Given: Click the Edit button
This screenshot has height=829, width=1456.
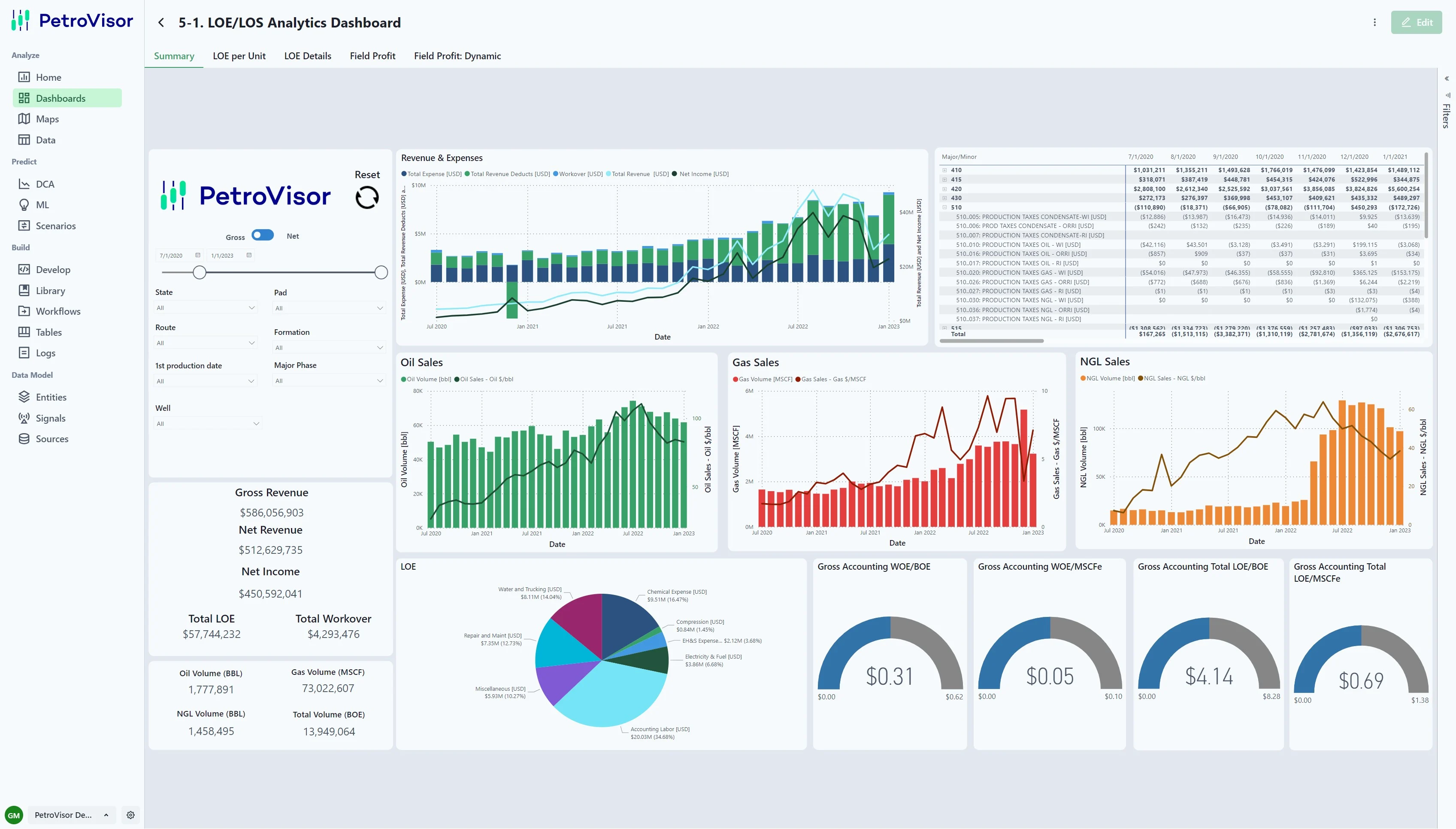Looking at the screenshot, I should point(1416,22).
